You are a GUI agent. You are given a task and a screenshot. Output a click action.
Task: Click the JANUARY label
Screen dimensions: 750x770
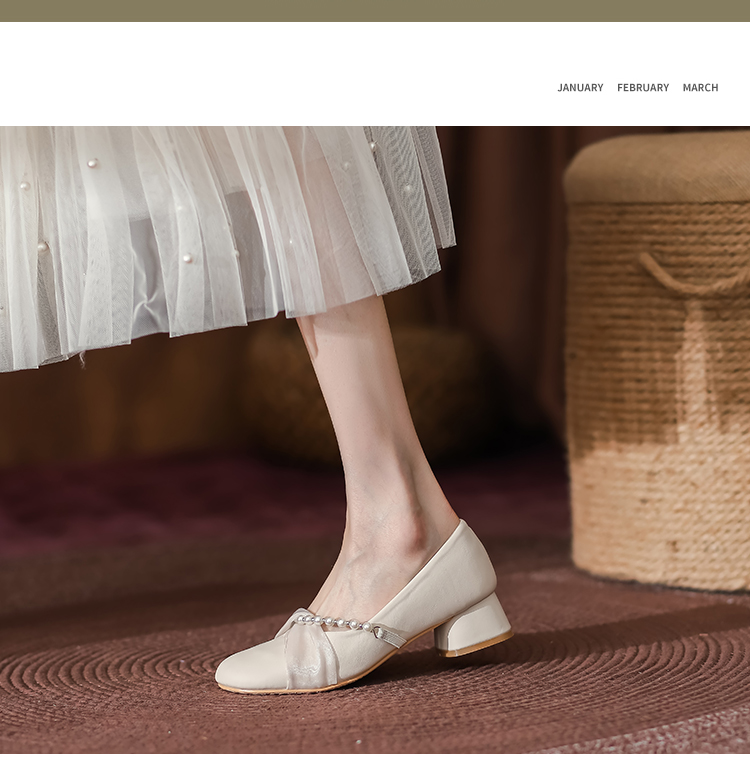(x=580, y=87)
